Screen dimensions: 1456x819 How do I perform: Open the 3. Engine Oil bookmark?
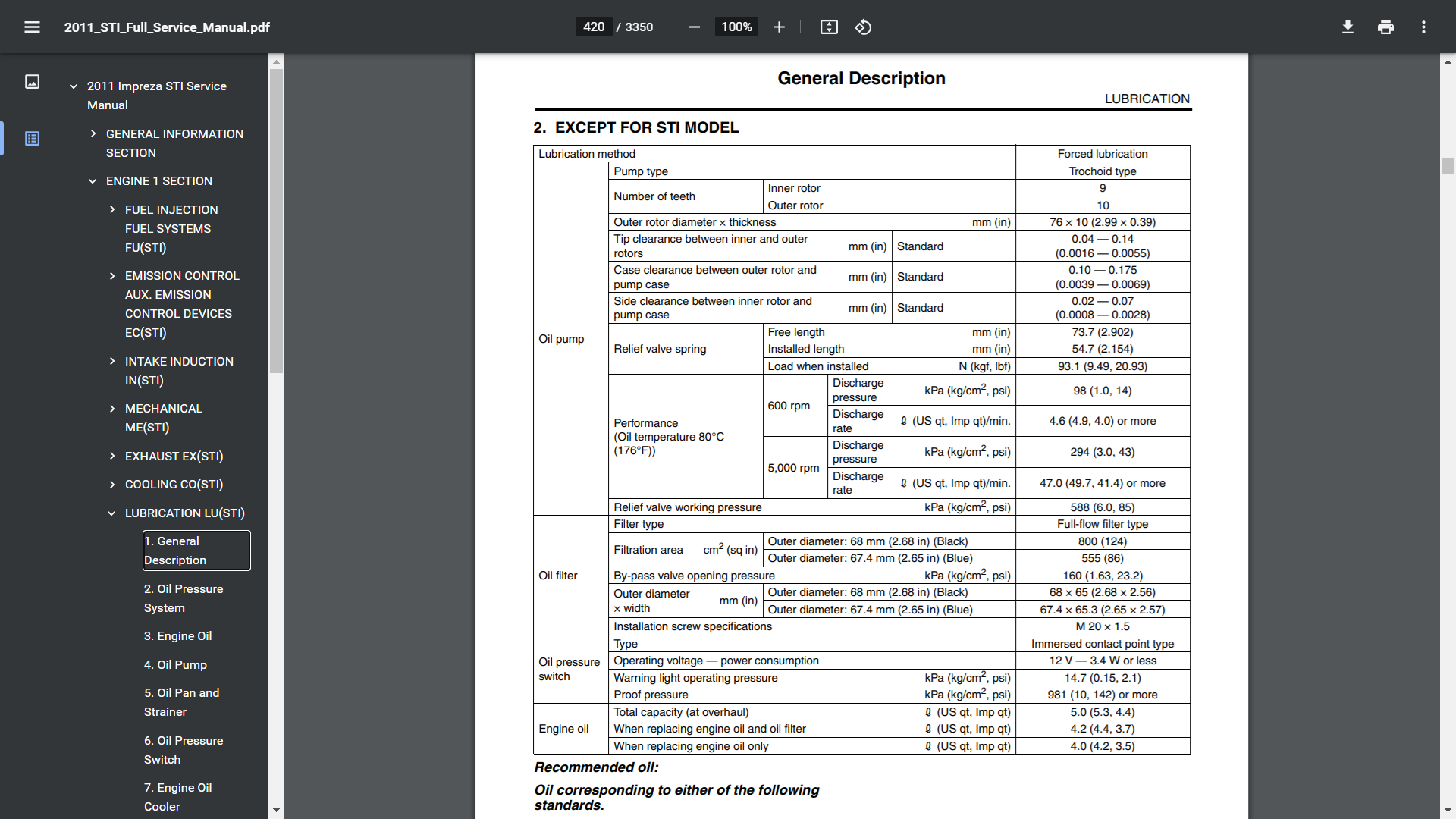pos(177,636)
